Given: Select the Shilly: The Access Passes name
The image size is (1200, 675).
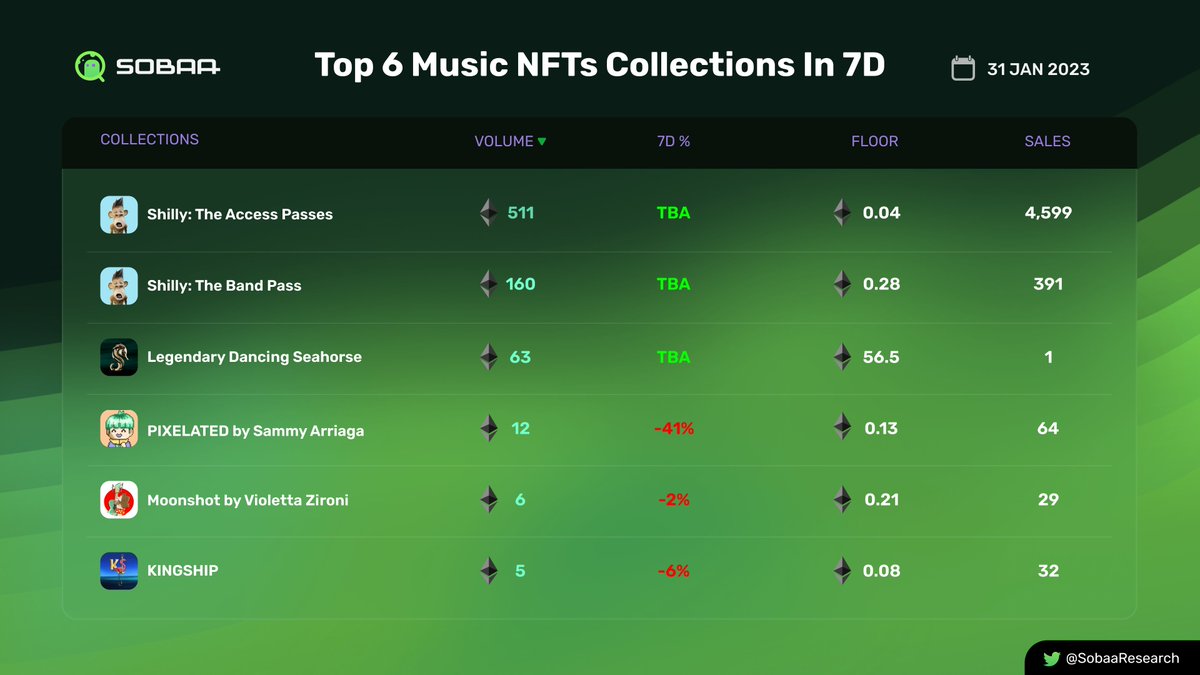Looking at the screenshot, I should click(x=240, y=214).
